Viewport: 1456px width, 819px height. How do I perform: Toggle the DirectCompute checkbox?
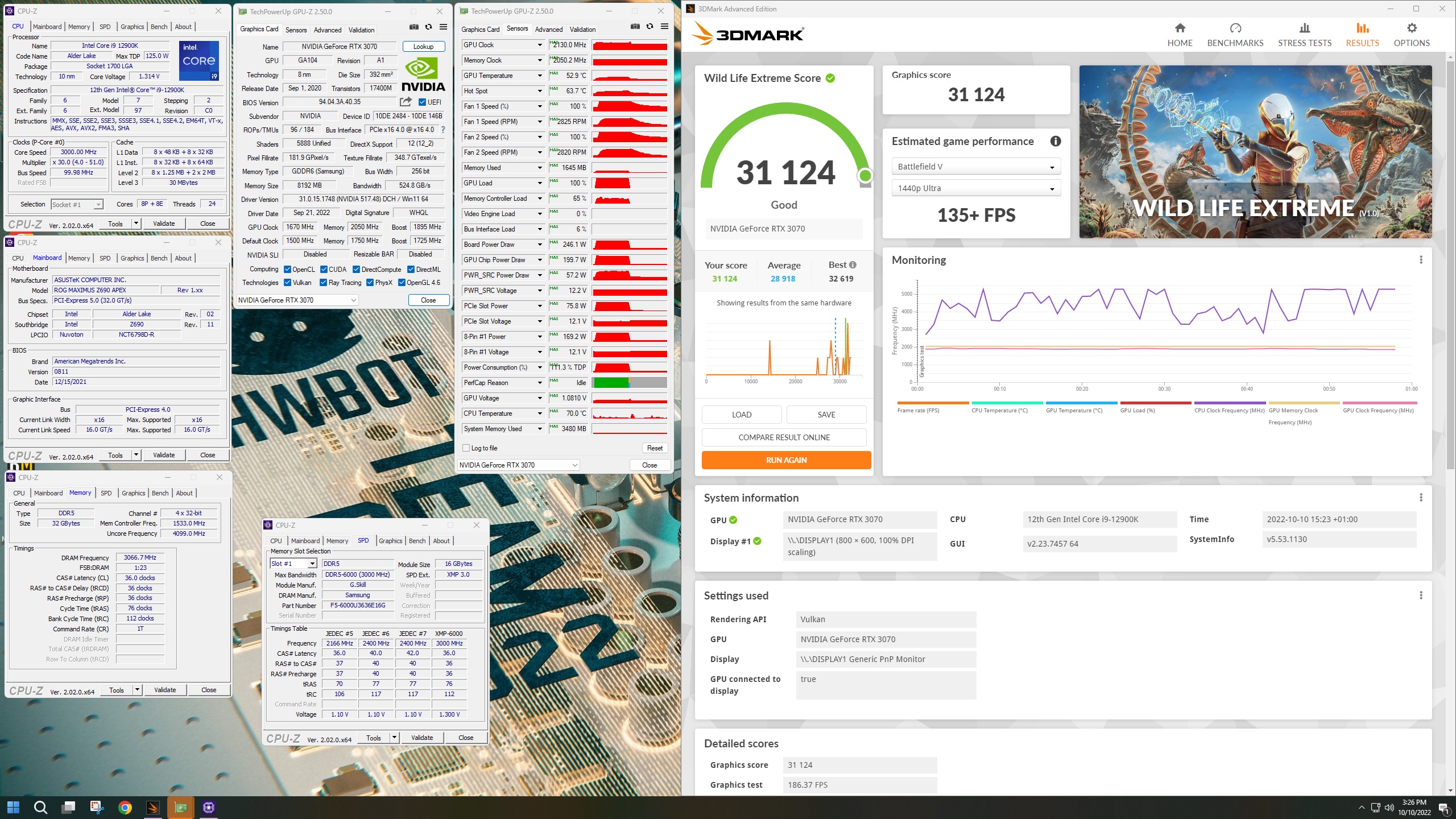[357, 270]
